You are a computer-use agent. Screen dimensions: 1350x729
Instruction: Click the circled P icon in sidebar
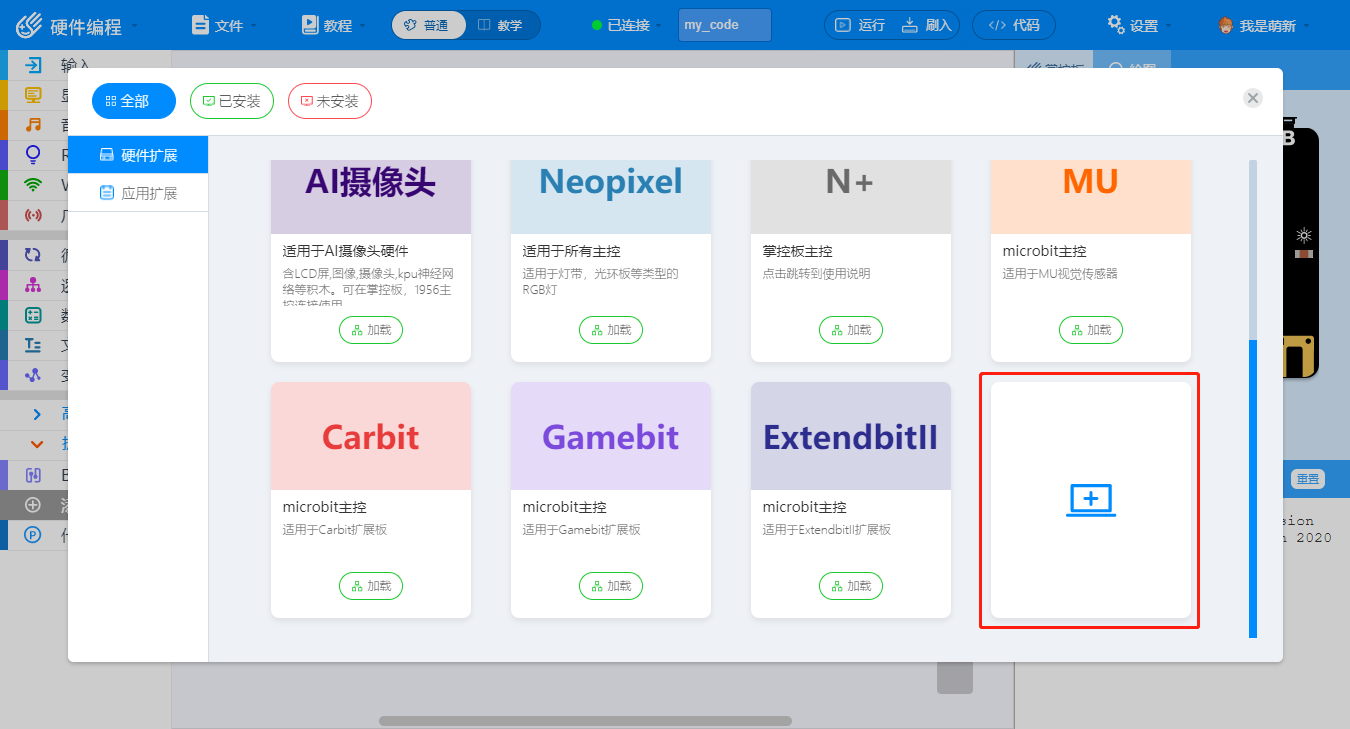point(33,535)
